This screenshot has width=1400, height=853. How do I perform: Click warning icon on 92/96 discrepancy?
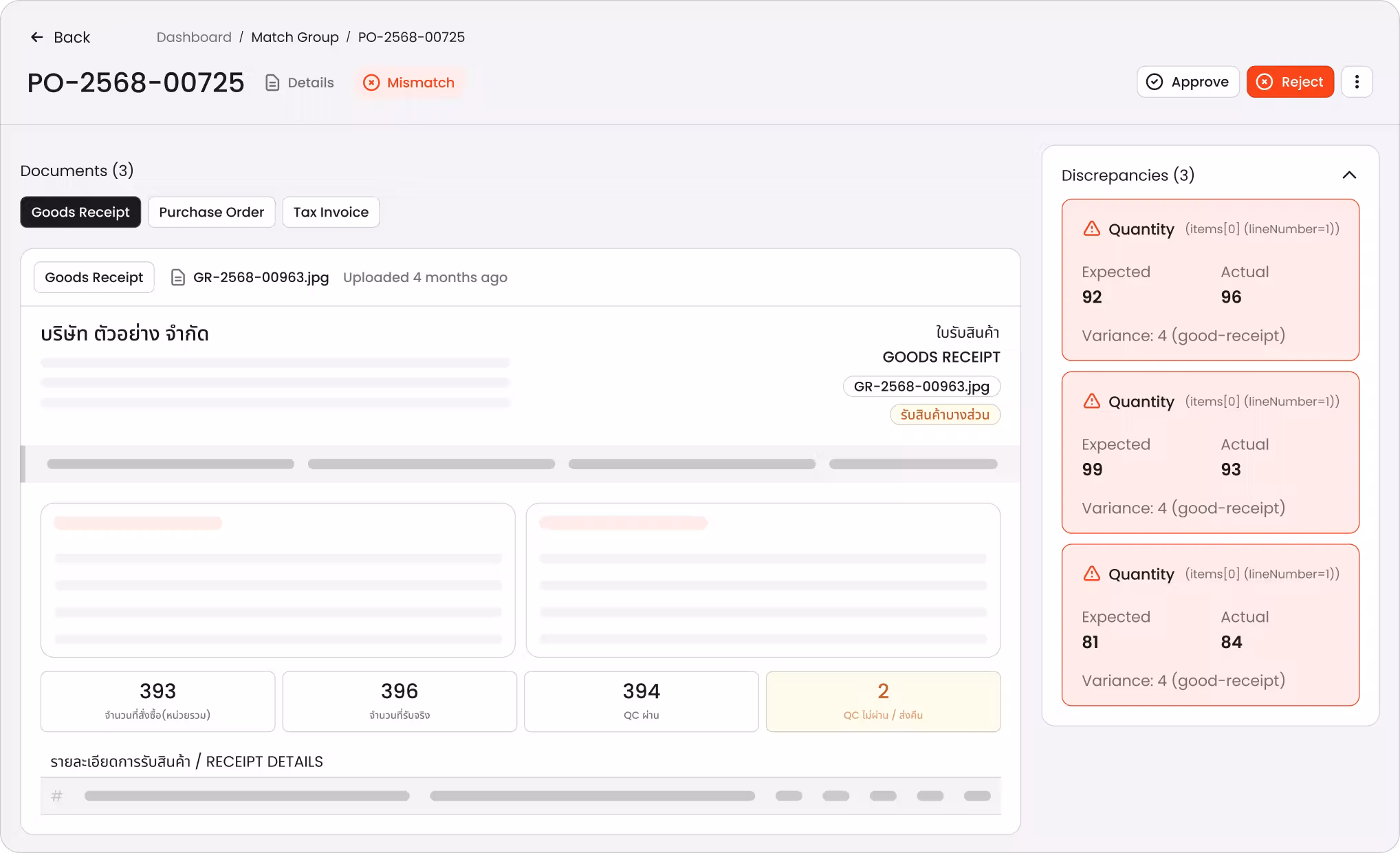click(1092, 228)
